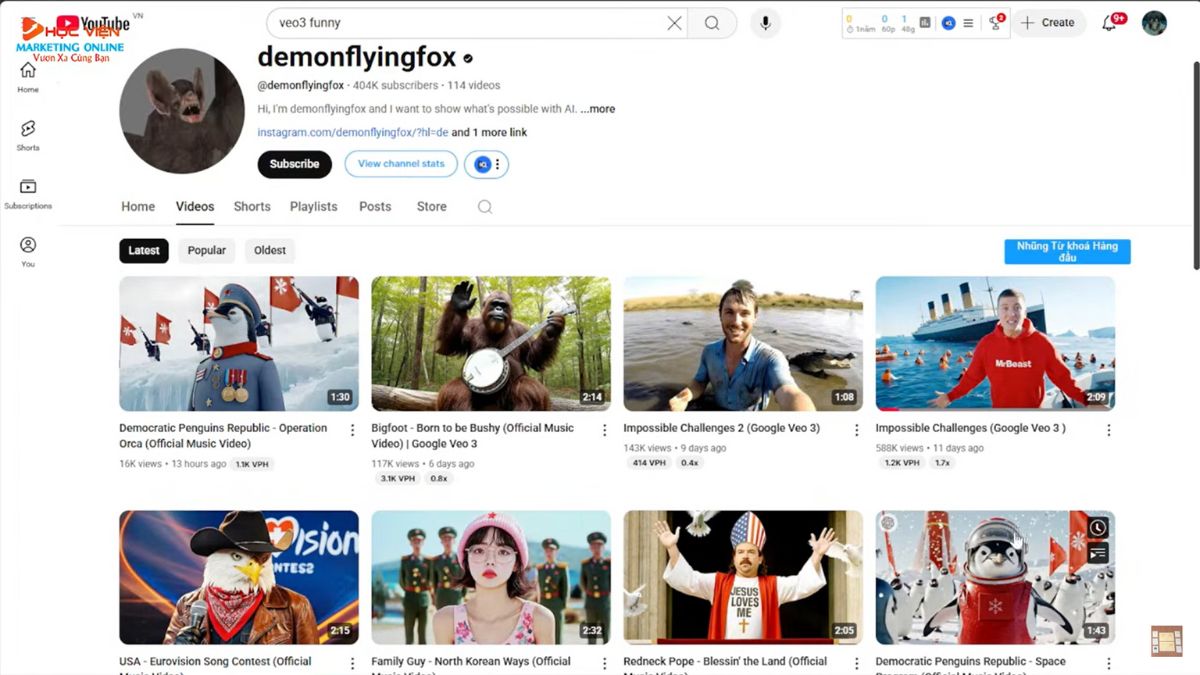This screenshot has height=675, width=1200.
Task: Open options for Impossible Challenges 2 video
Action: point(856,430)
